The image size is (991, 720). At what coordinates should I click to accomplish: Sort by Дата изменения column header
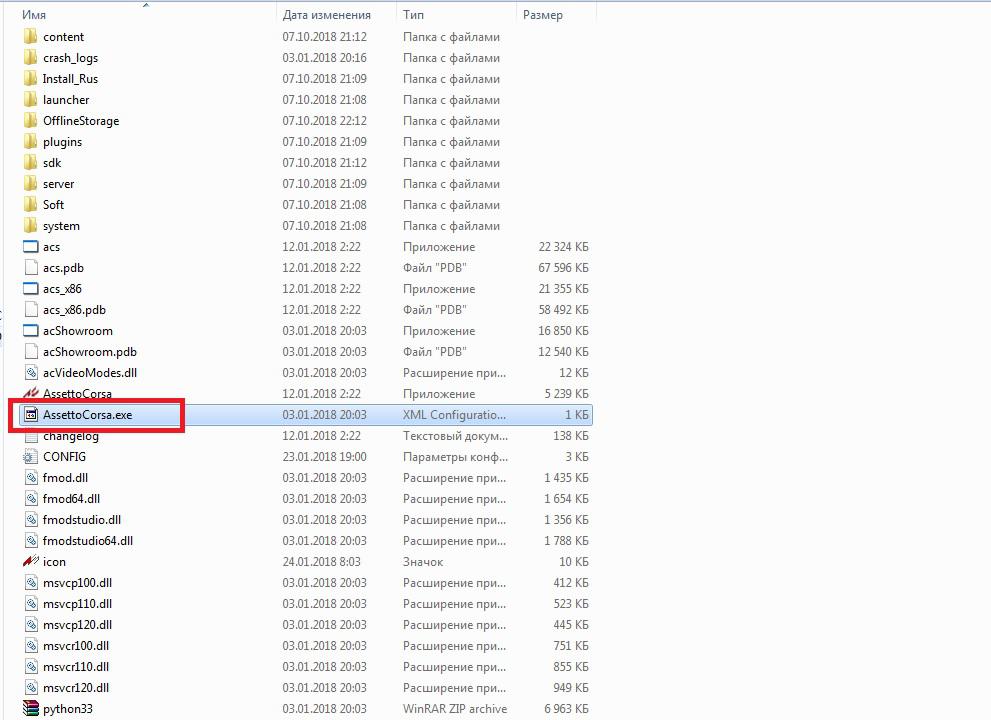point(326,15)
